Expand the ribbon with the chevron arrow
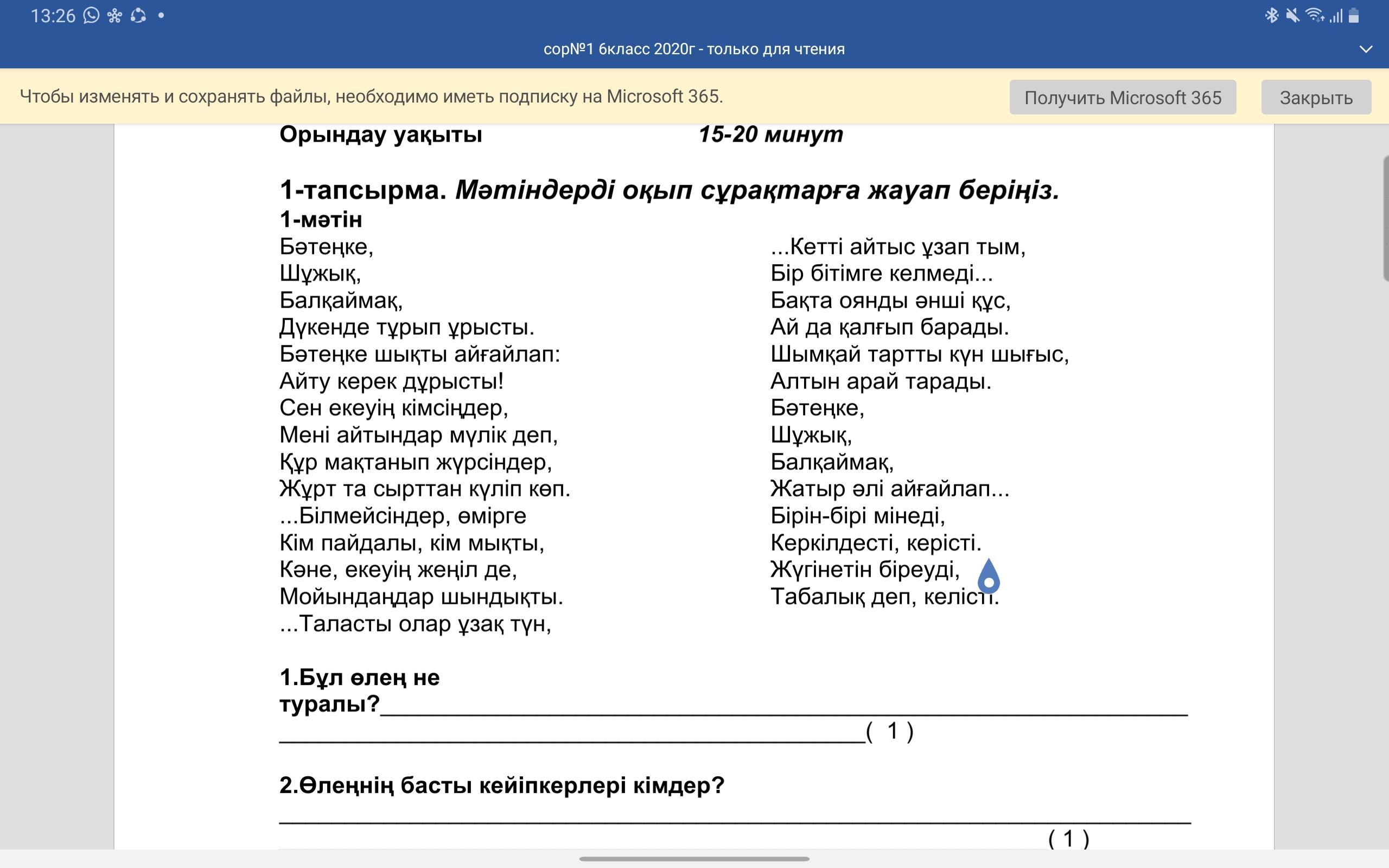Viewport: 1389px width, 868px height. tap(1366, 49)
